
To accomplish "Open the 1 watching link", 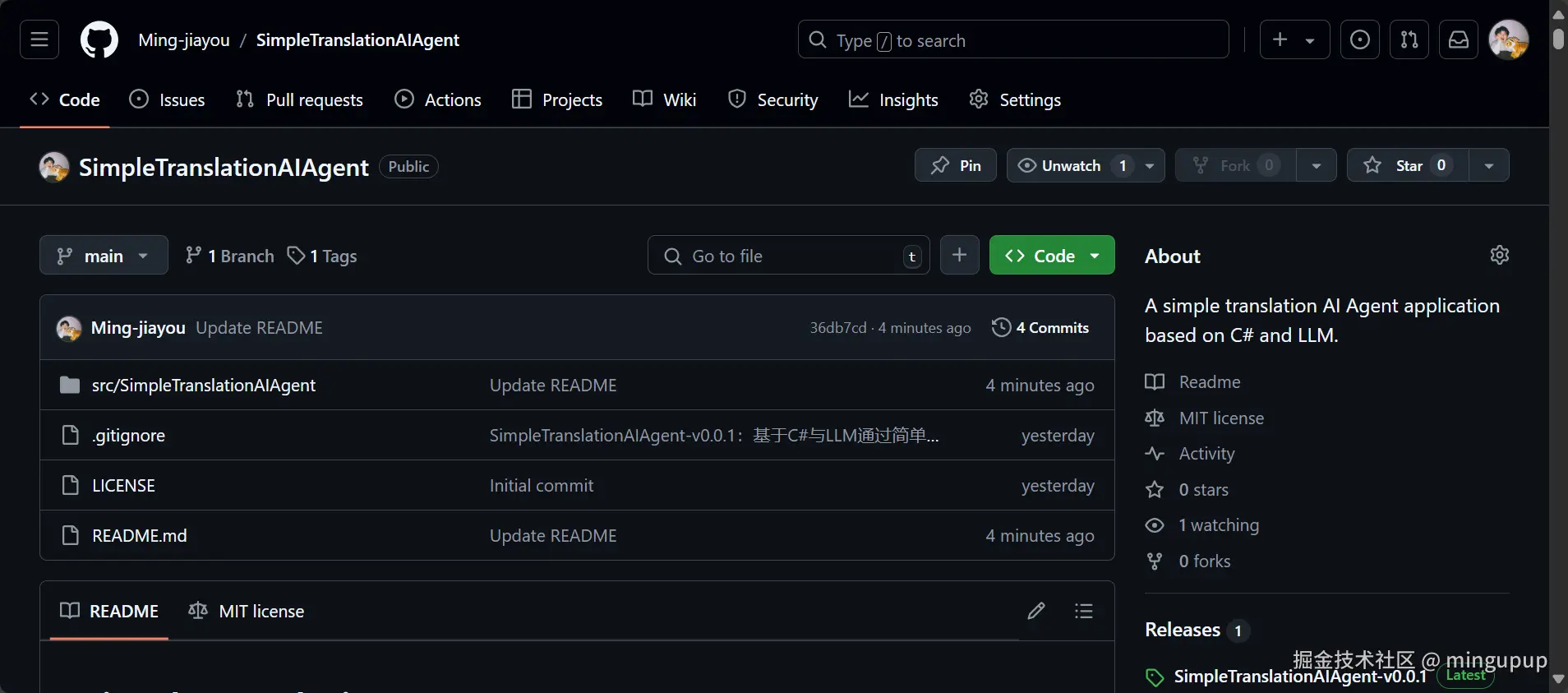I will click(1202, 524).
